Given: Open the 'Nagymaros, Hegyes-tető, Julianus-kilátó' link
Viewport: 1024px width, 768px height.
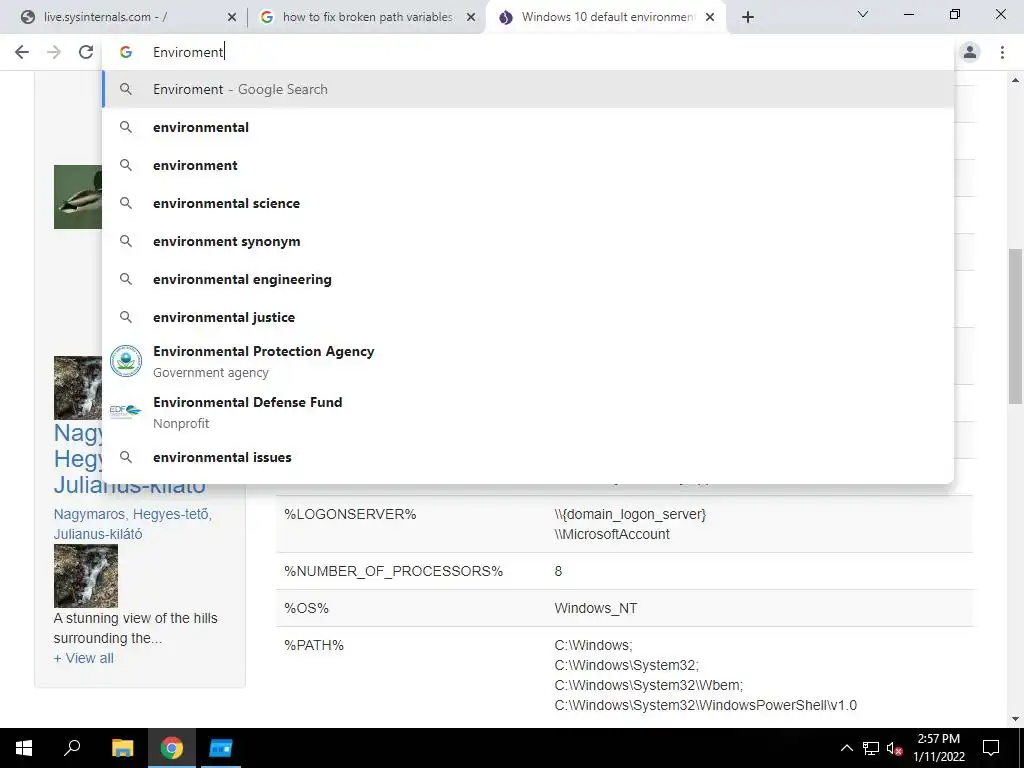Looking at the screenshot, I should [133, 524].
